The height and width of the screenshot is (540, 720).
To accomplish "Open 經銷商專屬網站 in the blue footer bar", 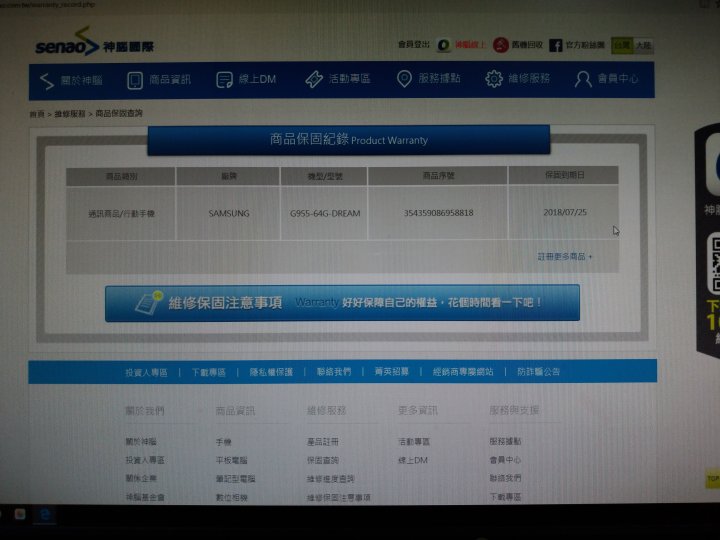I will click(463, 371).
